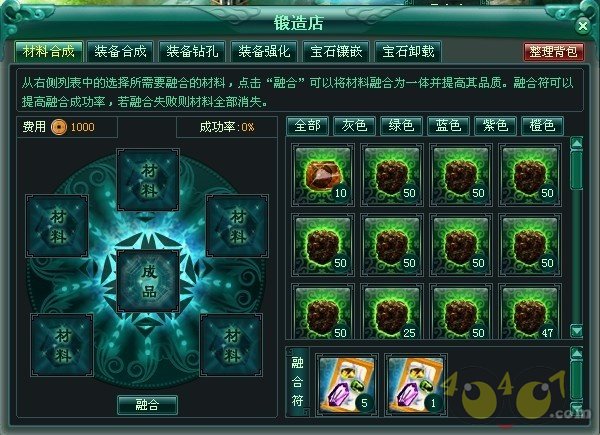The width and height of the screenshot is (600, 435).
Task: Select the ore stack showing 47
Action: click(x=530, y=312)
